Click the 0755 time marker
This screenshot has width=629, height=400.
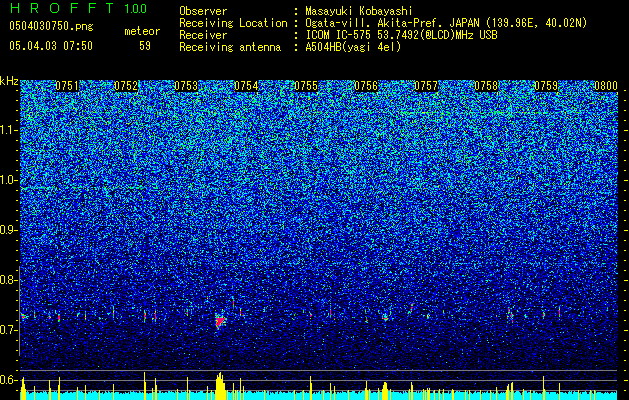(x=306, y=86)
